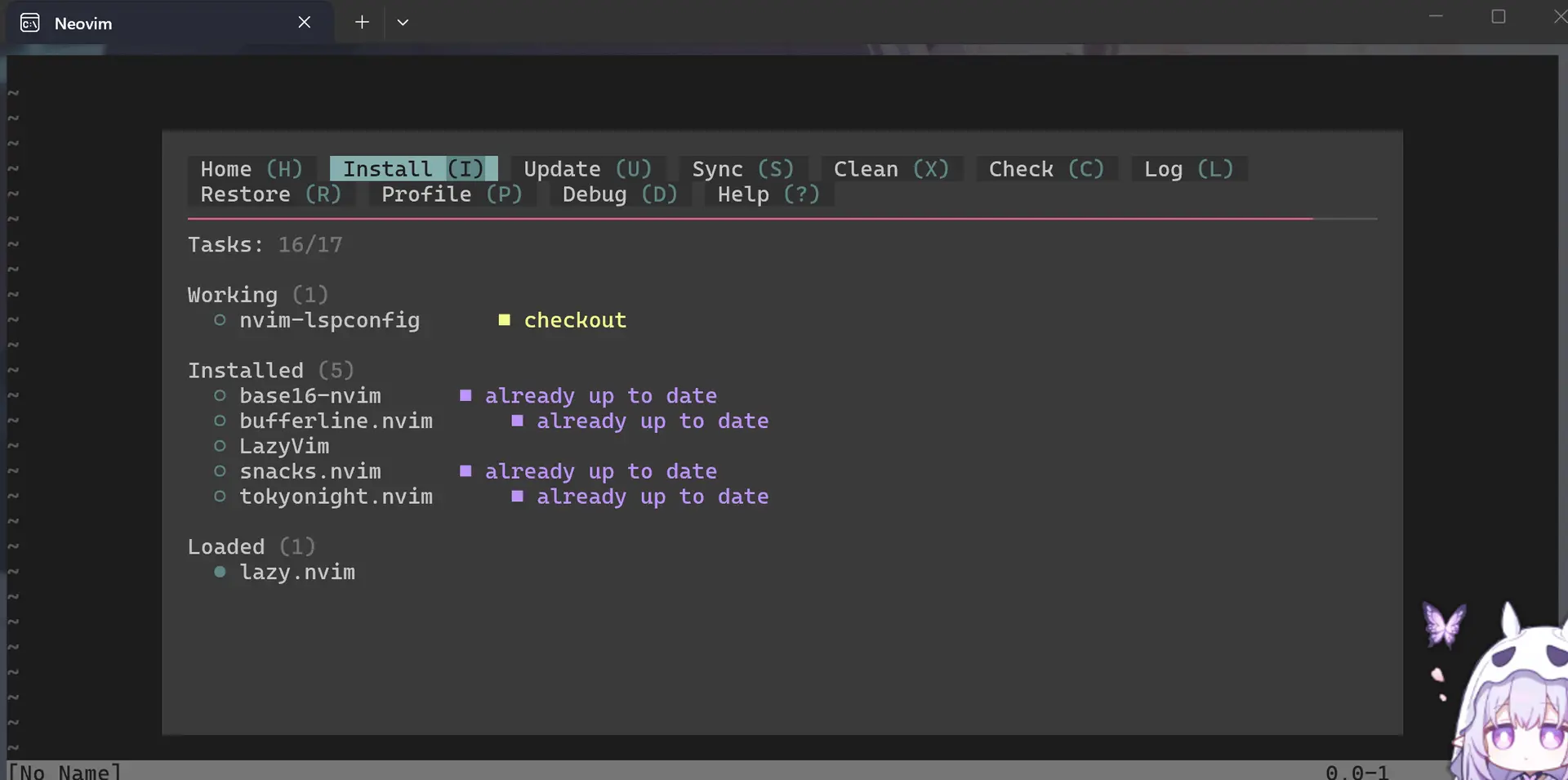
Task: Click the yellow square before checkout
Action: (505, 320)
